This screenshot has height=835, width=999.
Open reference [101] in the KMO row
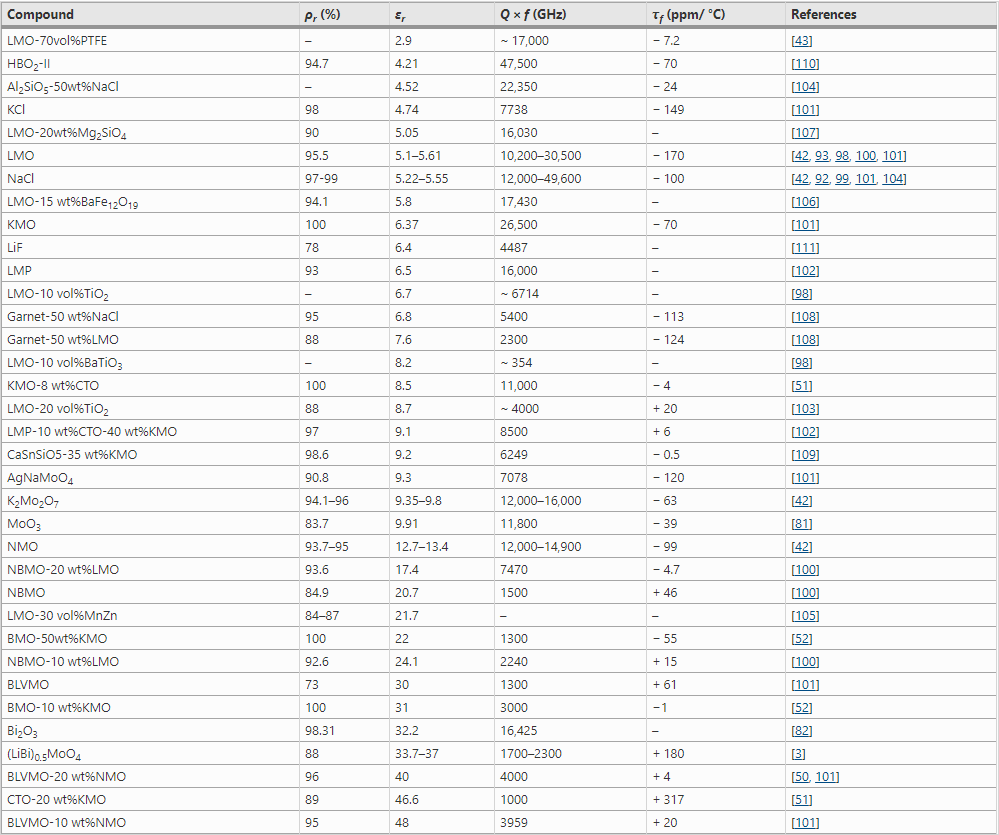pyautogui.click(x=805, y=224)
